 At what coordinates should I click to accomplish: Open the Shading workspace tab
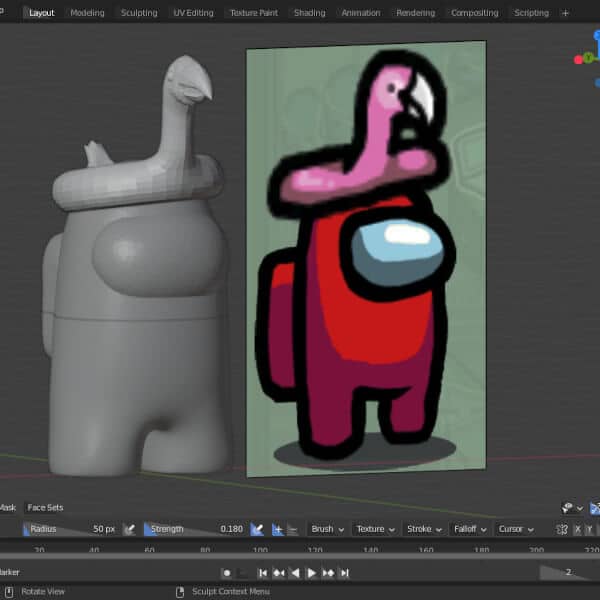[310, 13]
